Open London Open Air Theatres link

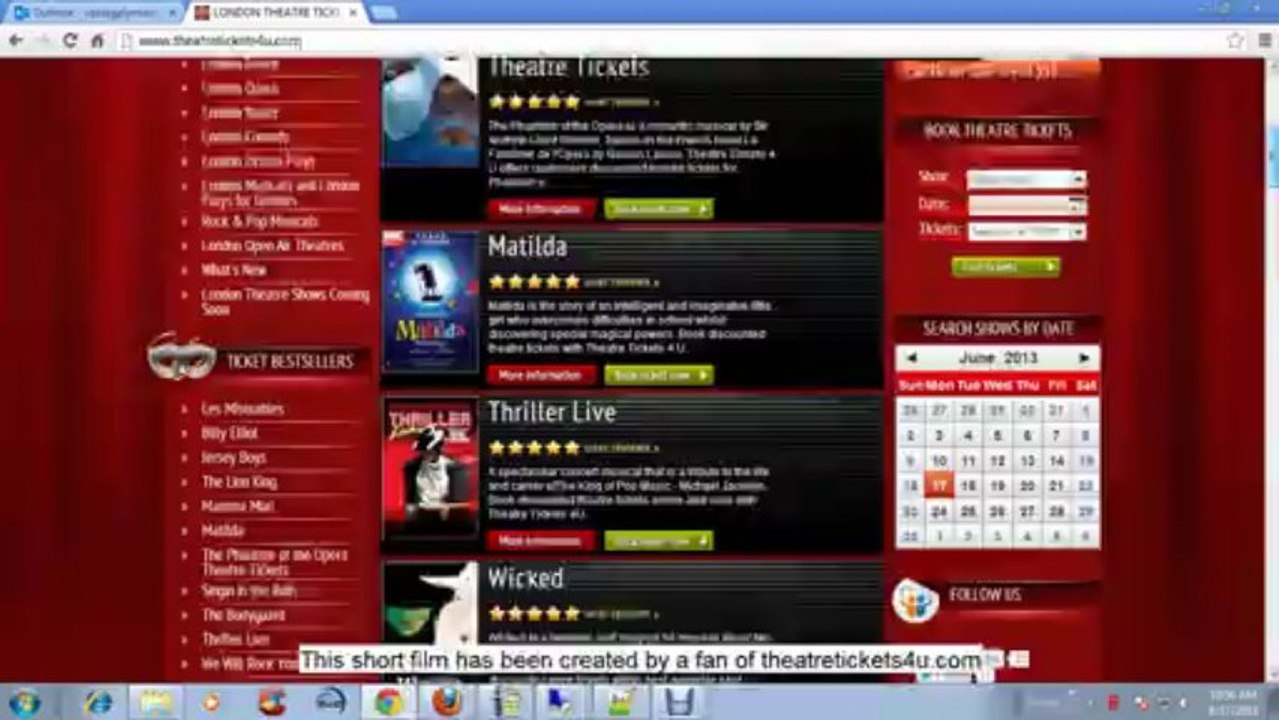click(x=272, y=246)
